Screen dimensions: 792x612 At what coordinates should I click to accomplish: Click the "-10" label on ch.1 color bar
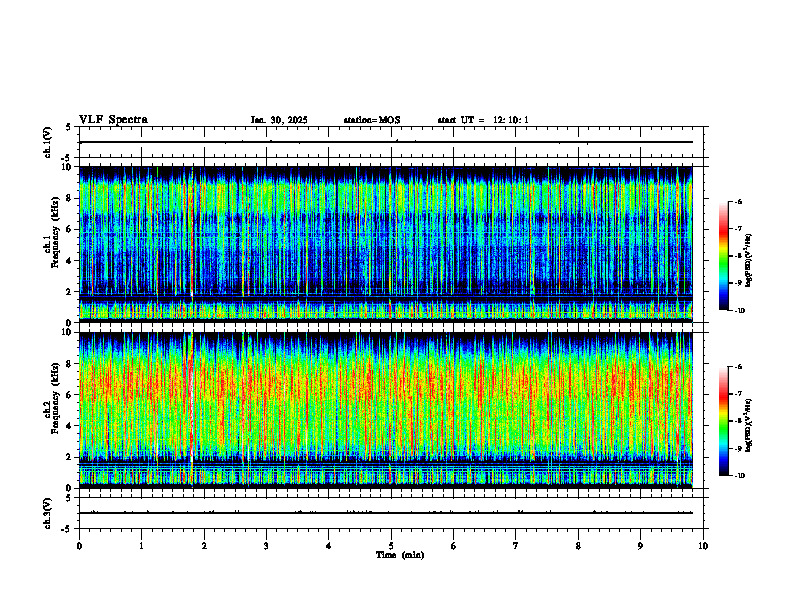pyautogui.click(x=739, y=311)
